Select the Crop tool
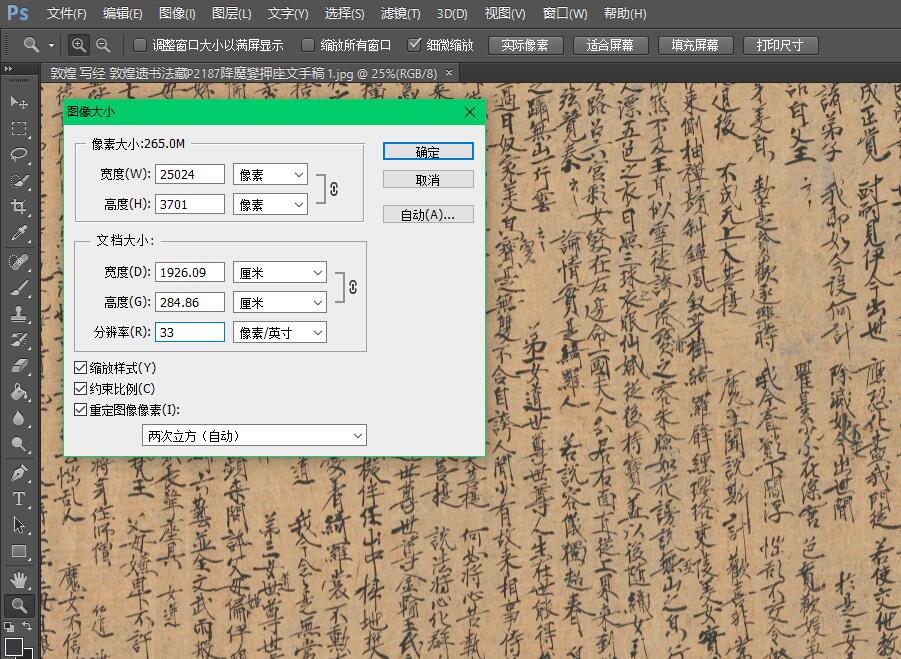The width and height of the screenshot is (901, 659). point(18,206)
